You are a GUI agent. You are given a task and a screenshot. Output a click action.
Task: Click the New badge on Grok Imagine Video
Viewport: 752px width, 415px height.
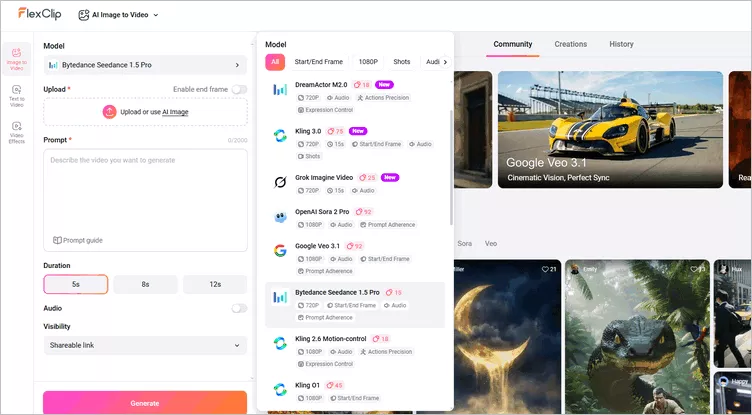(390, 178)
